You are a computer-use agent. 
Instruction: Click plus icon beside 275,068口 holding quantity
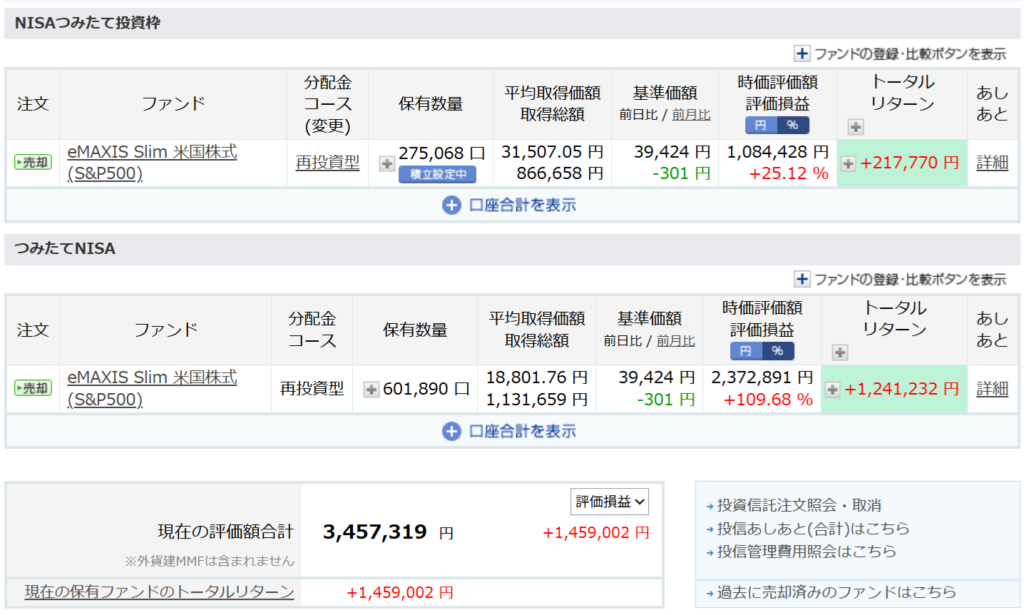click(x=386, y=163)
